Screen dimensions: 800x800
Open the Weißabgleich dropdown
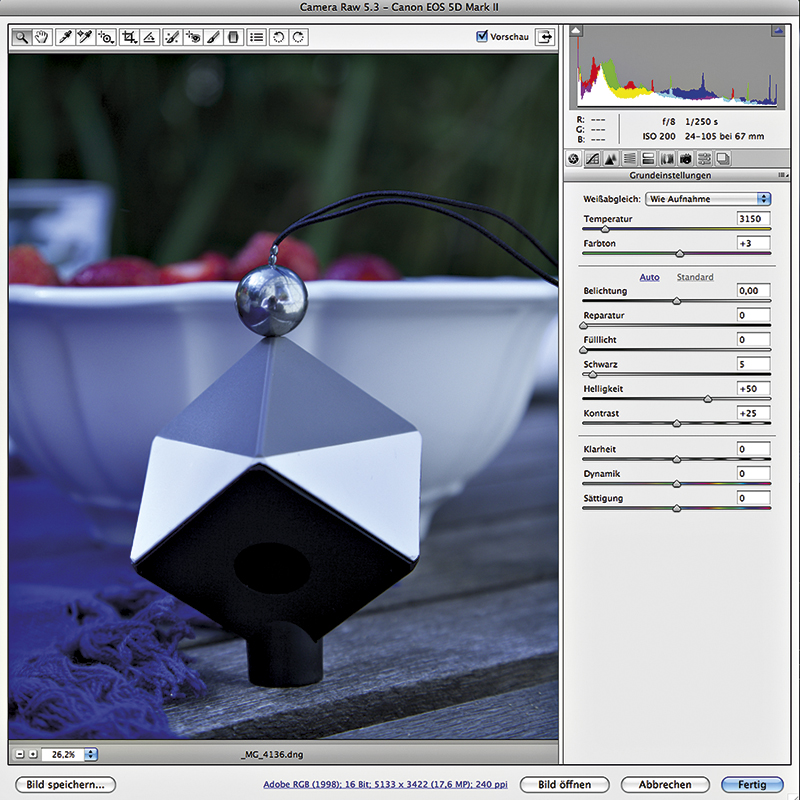(x=708, y=199)
